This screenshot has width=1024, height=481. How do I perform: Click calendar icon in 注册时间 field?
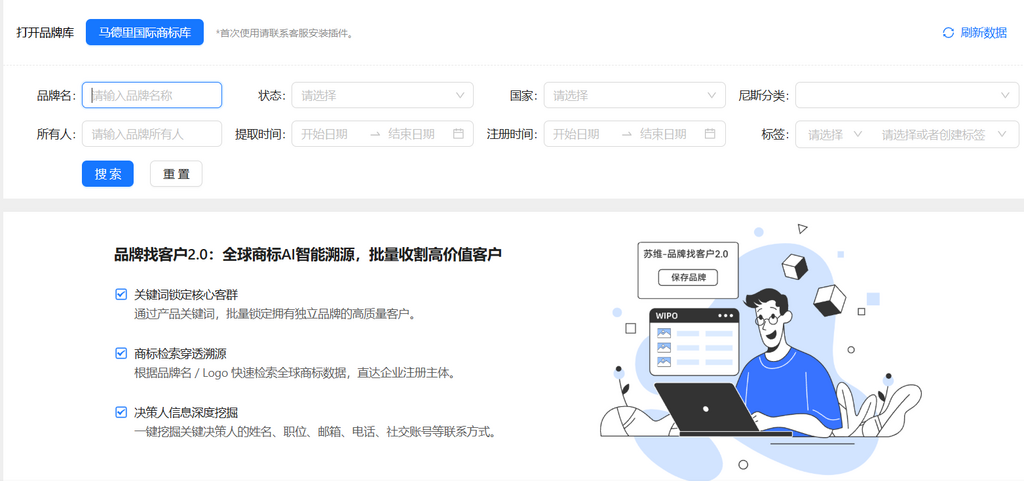[x=710, y=134]
